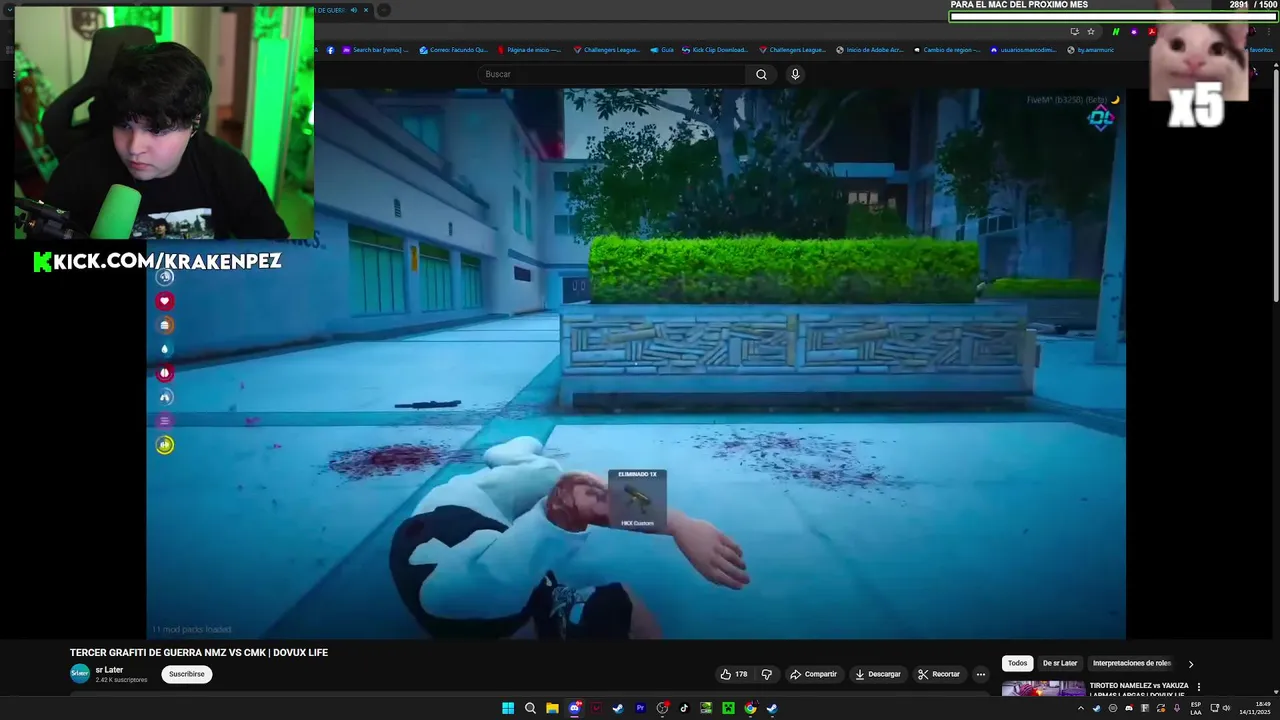Show hidden system tray icons
Screen dimensions: 1280x720
click(1080, 708)
